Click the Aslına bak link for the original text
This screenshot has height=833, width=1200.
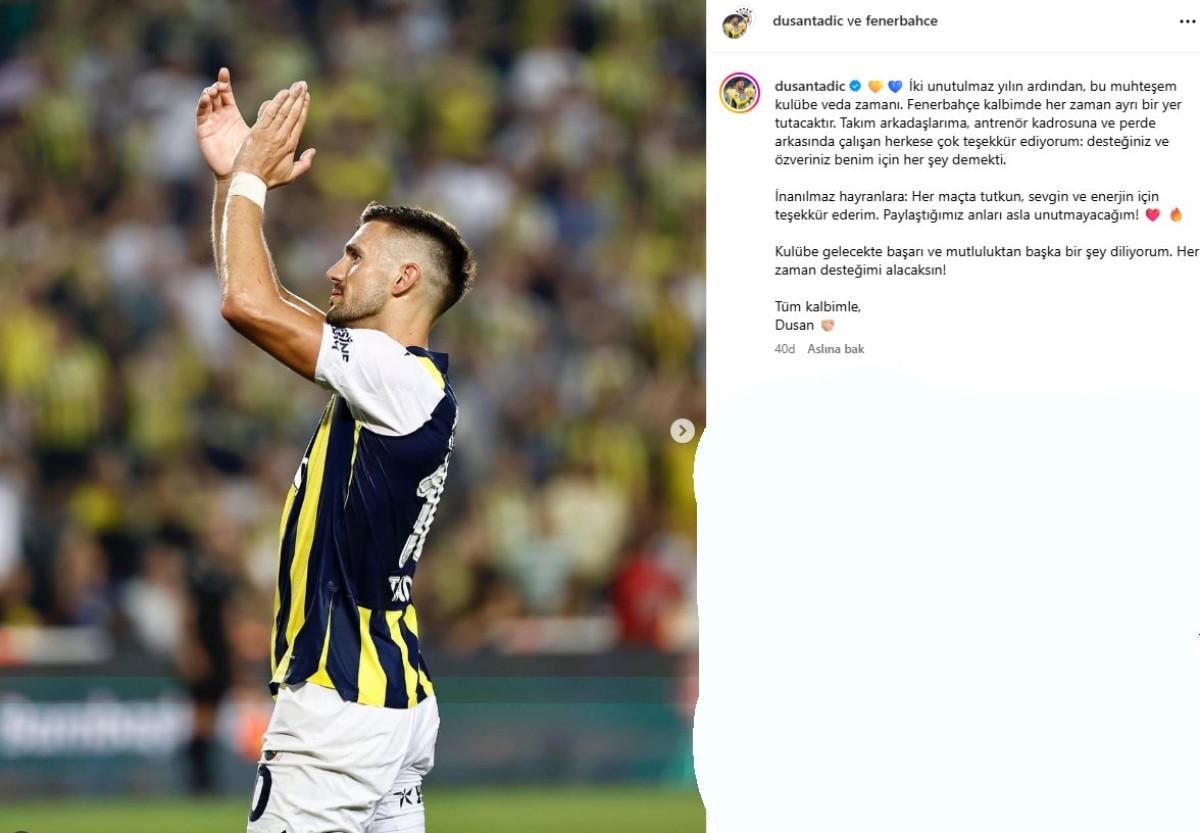(x=836, y=349)
